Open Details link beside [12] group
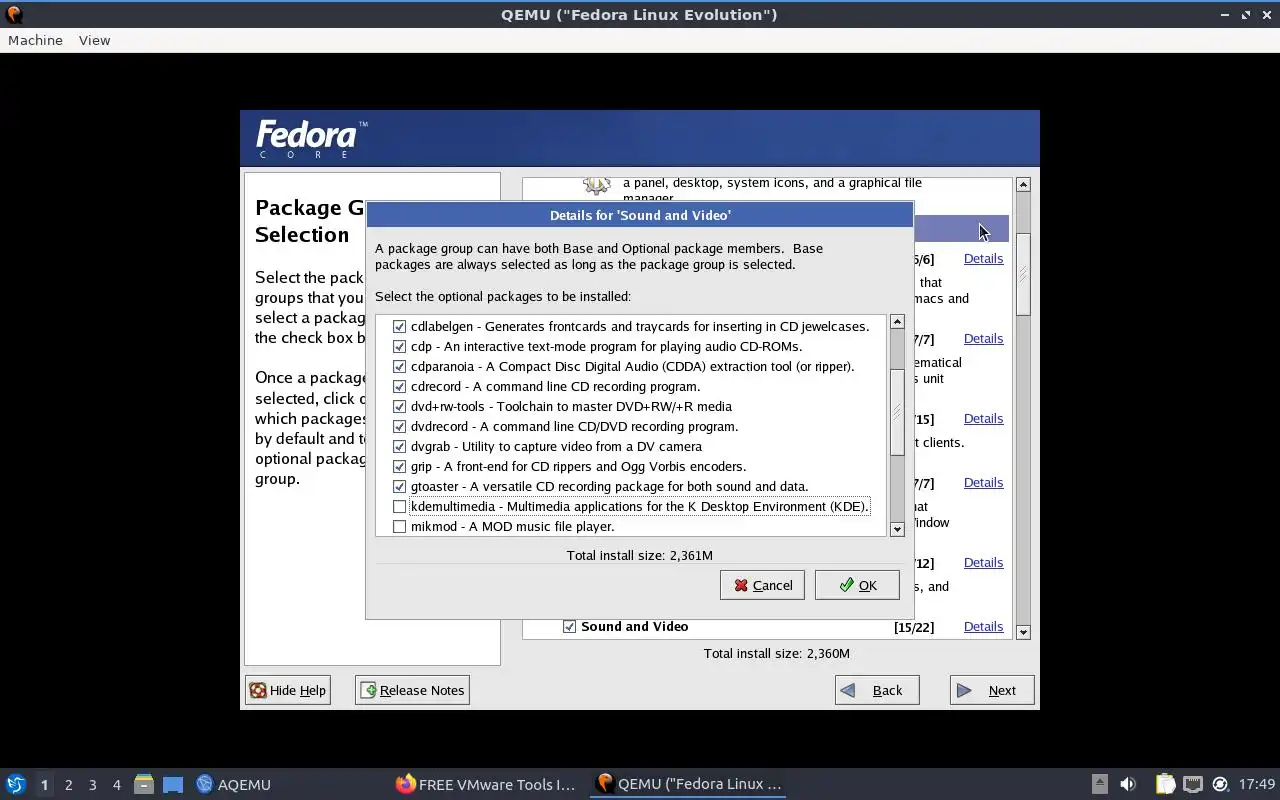The image size is (1280, 800). [x=983, y=562]
